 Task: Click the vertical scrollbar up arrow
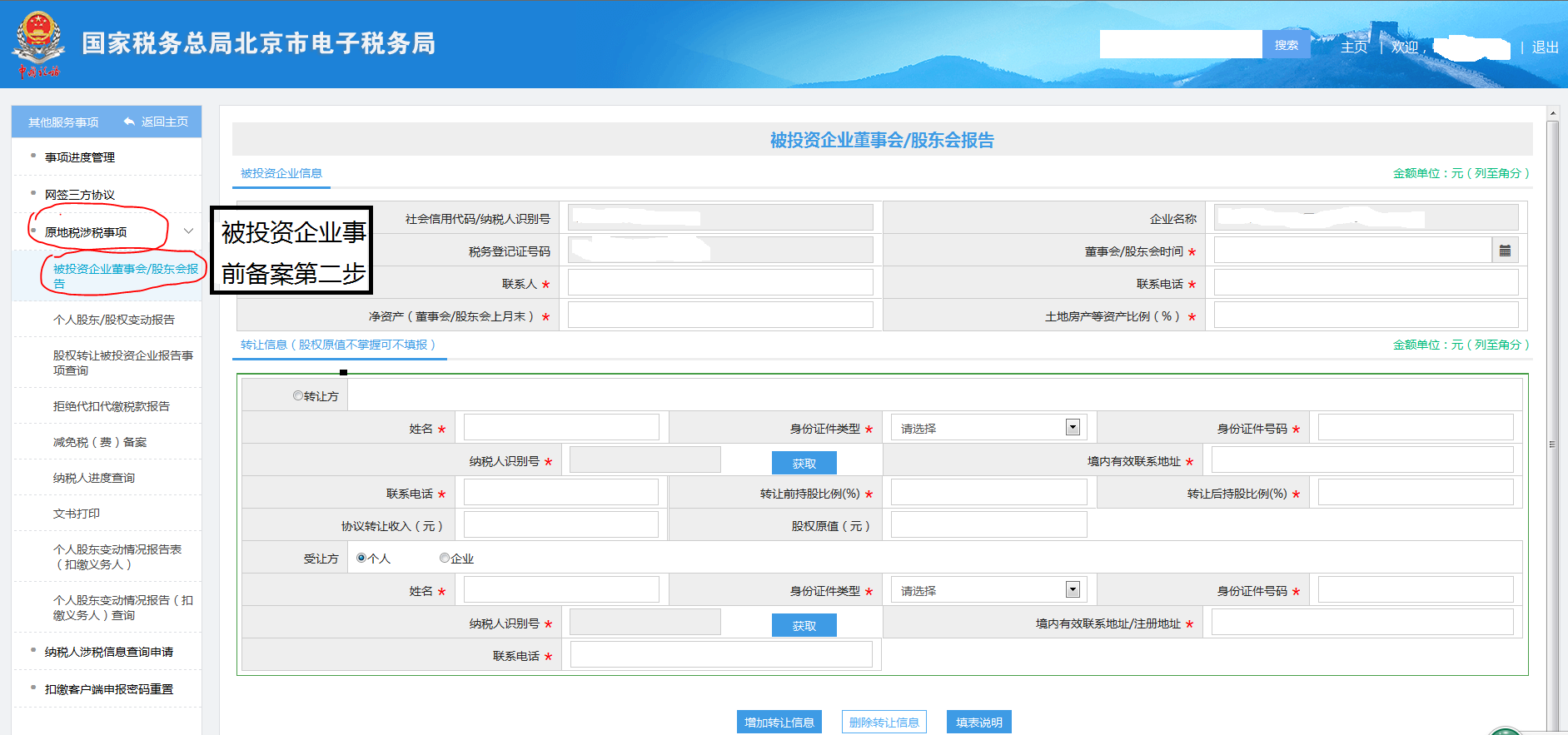coord(1552,112)
